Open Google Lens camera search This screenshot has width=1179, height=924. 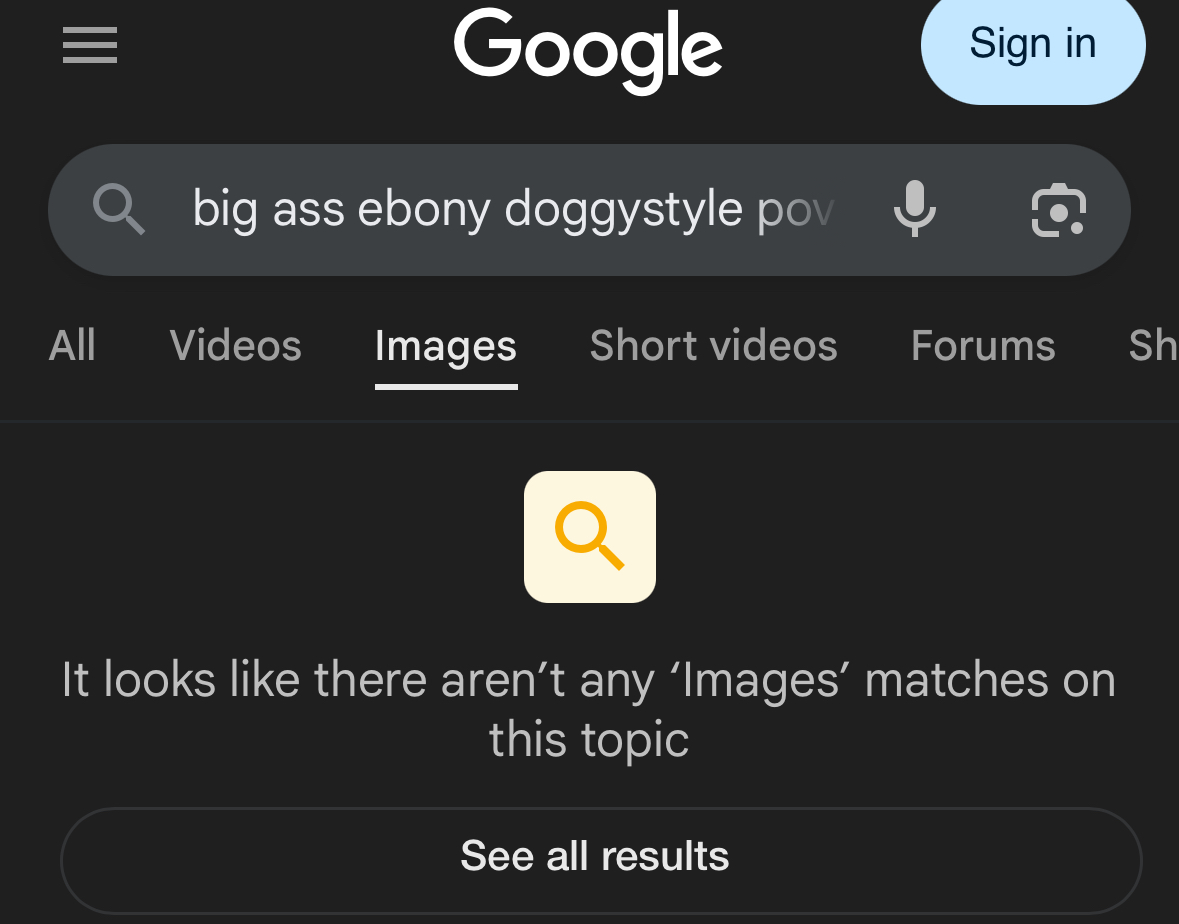pos(1059,210)
